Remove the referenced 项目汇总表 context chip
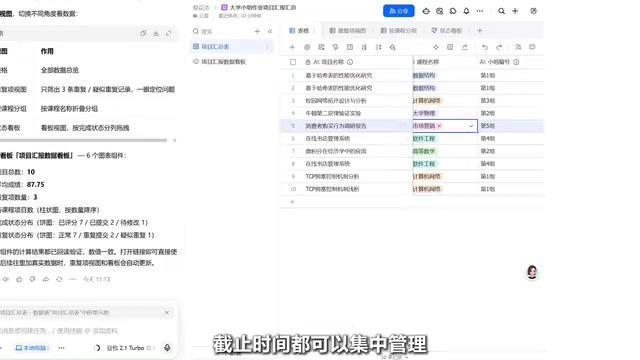 tap(167, 313)
